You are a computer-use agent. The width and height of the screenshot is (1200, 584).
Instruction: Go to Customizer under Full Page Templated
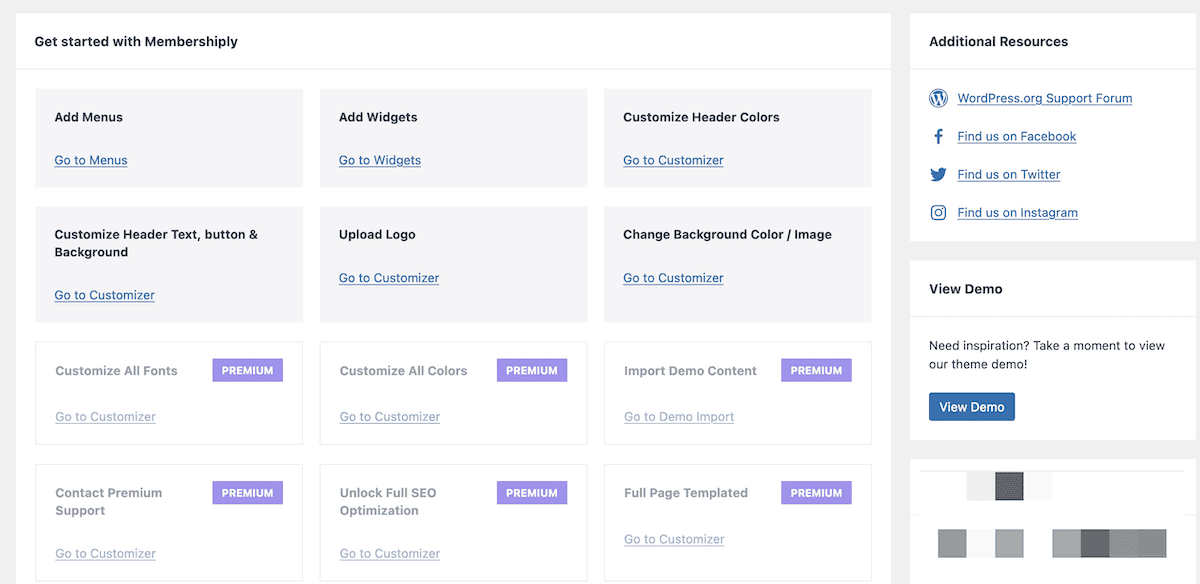[674, 539]
